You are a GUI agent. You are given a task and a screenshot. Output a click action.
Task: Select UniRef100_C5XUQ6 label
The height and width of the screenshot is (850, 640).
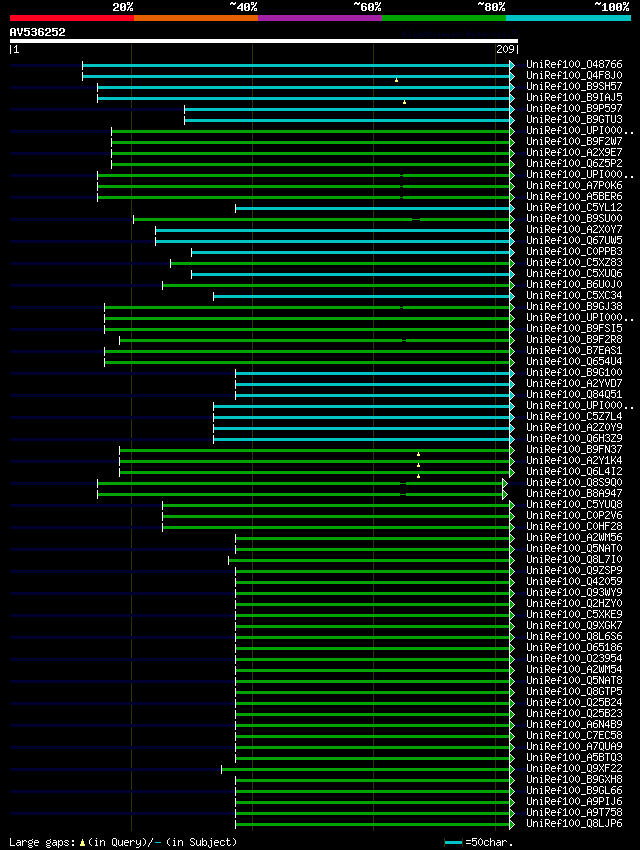coord(574,273)
